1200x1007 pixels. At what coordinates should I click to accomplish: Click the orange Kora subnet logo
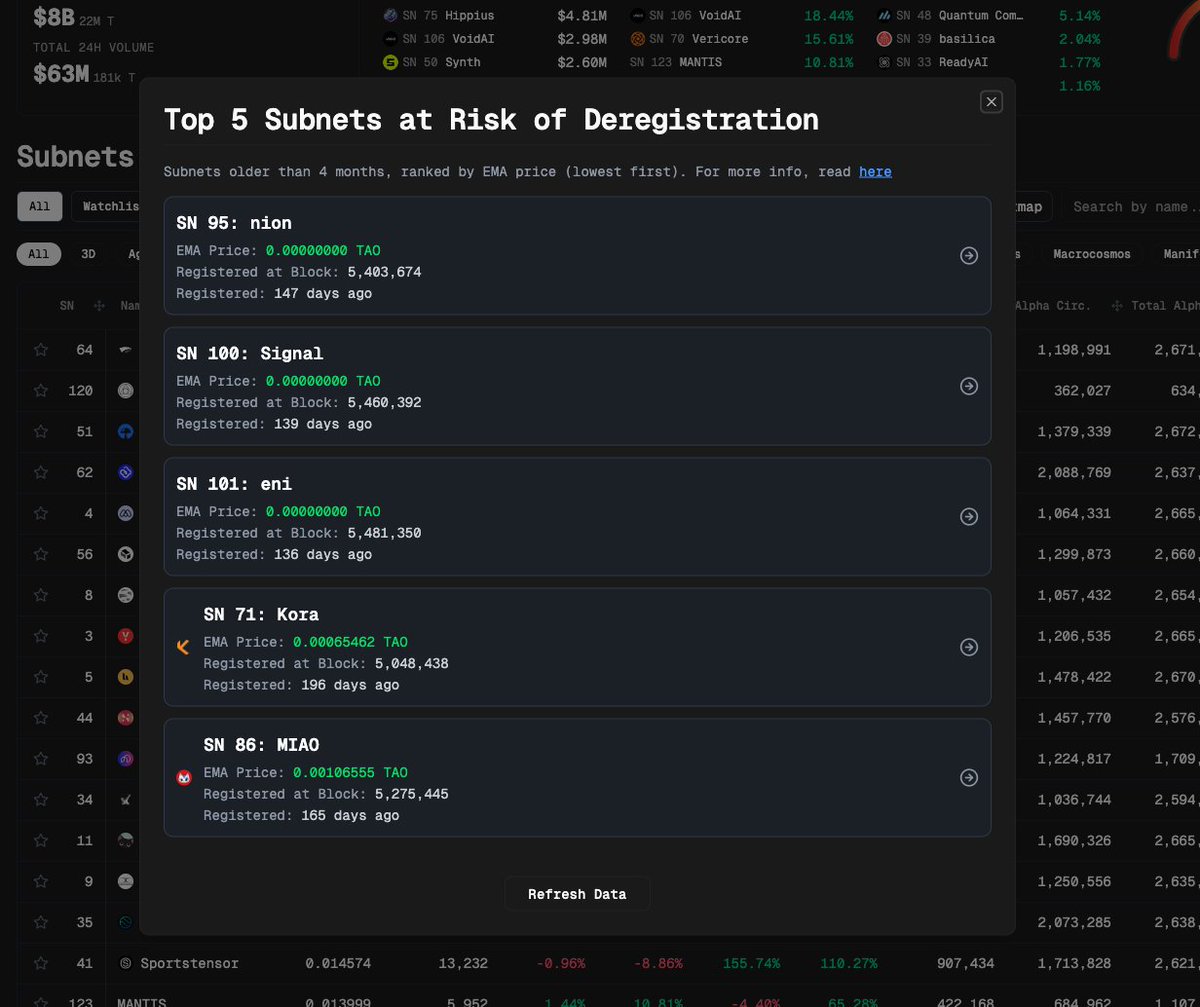pyautogui.click(x=183, y=647)
